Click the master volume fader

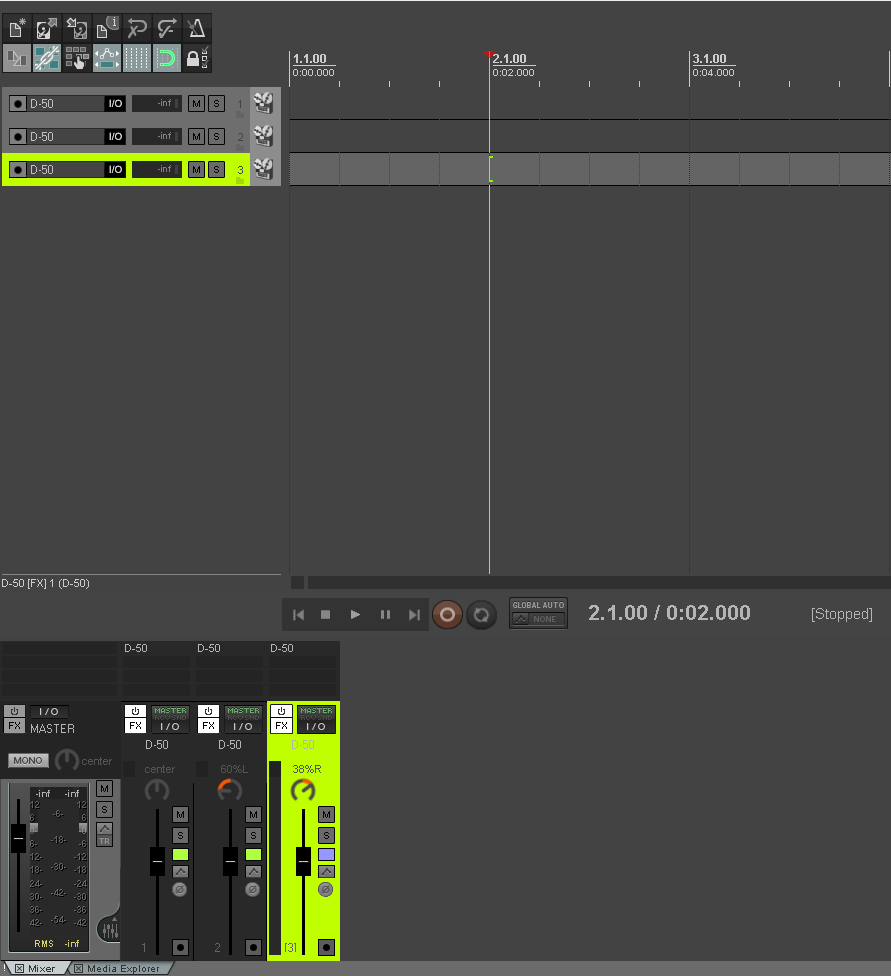pyautogui.click(x=19, y=838)
